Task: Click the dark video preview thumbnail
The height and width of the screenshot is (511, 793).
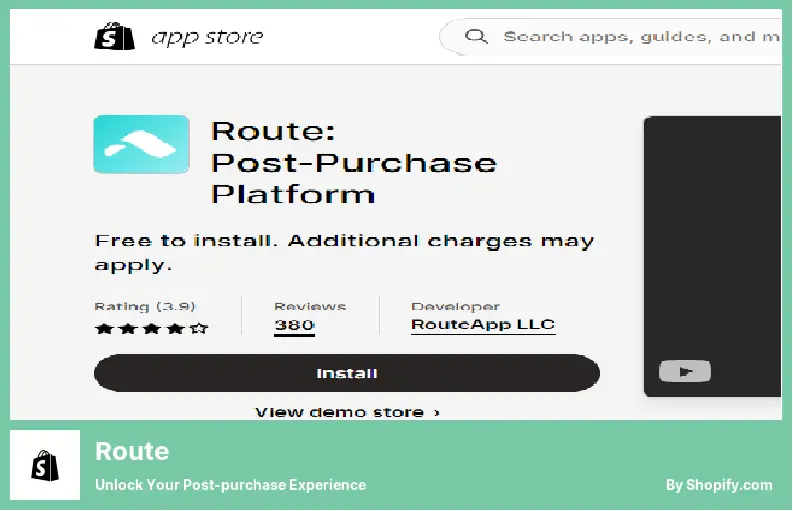Action: click(x=713, y=257)
